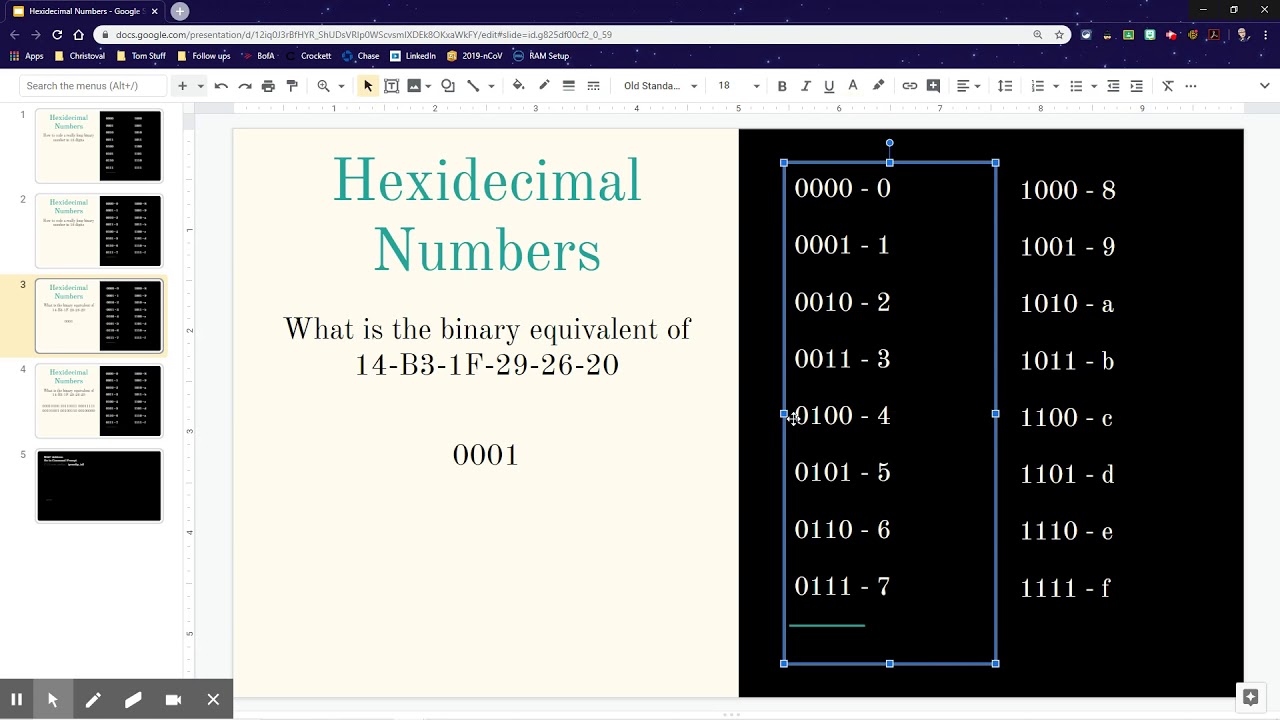Bookmark this page with the star

(1059, 34)
